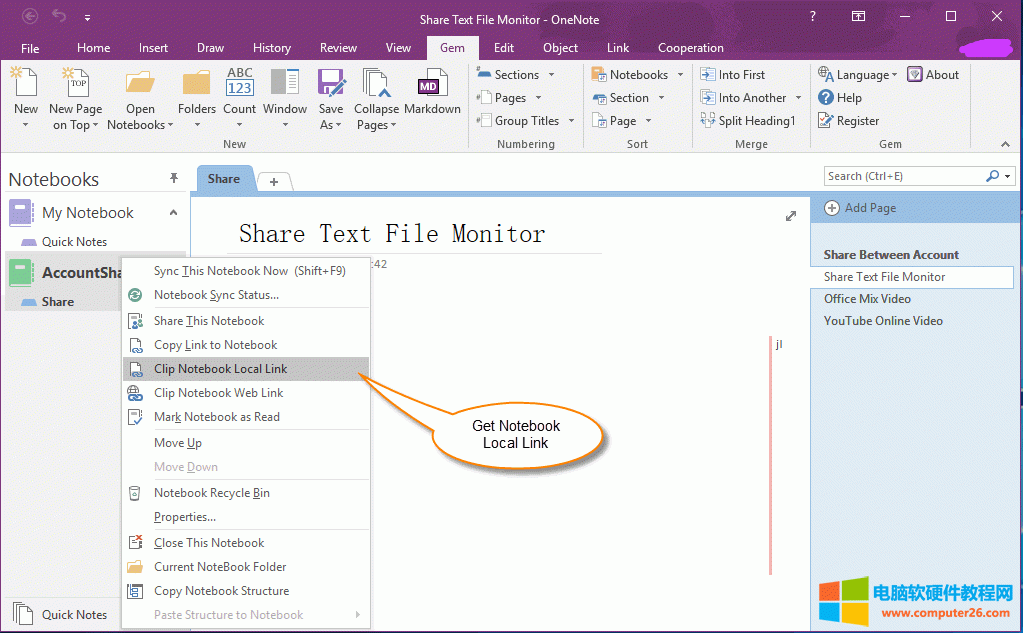Viewport: 1023px width, 633px height.
Task: Click the Save As icon
Action: coord(330,85)
